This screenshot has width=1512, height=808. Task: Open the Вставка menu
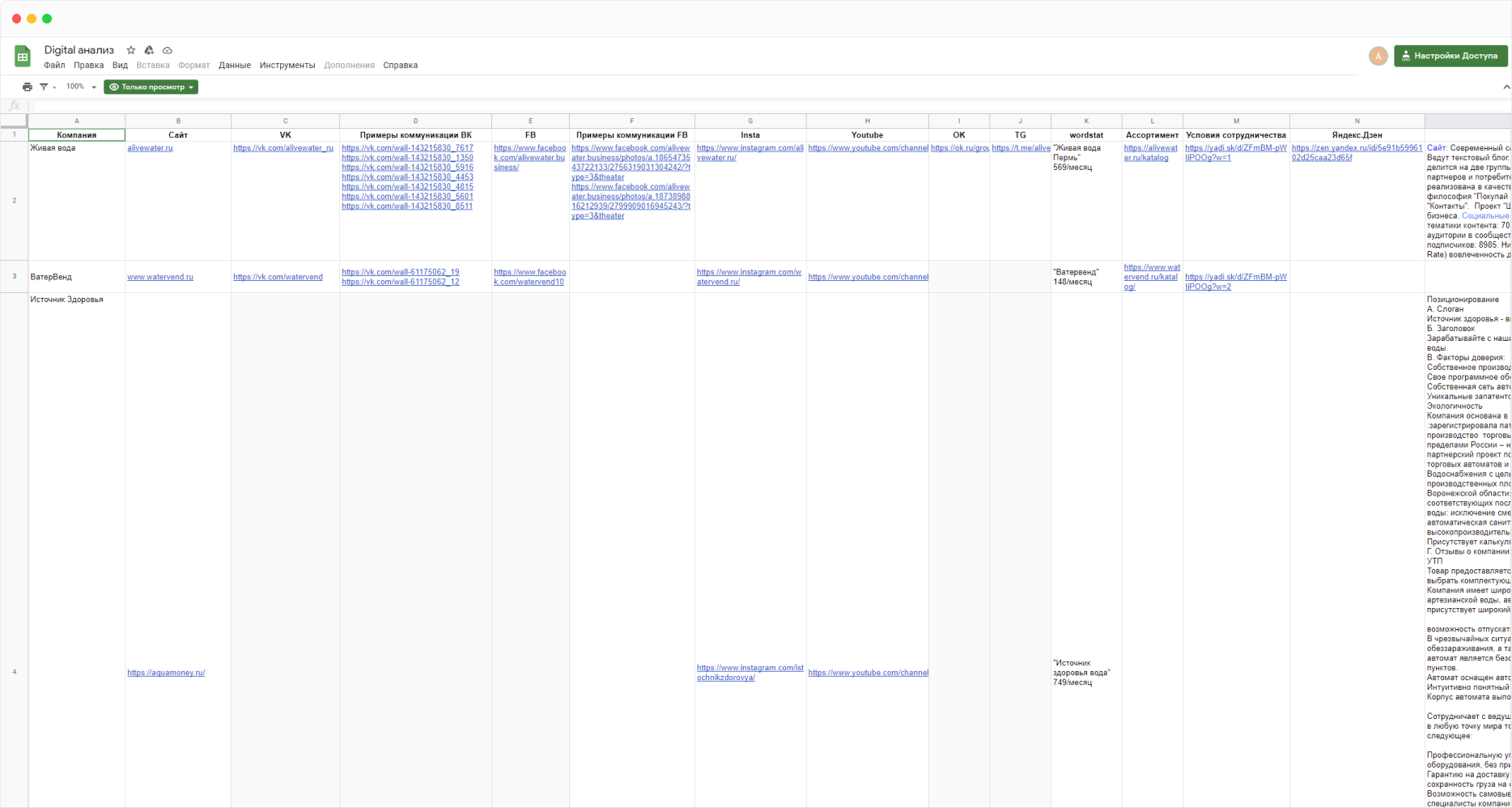(153, 66)
